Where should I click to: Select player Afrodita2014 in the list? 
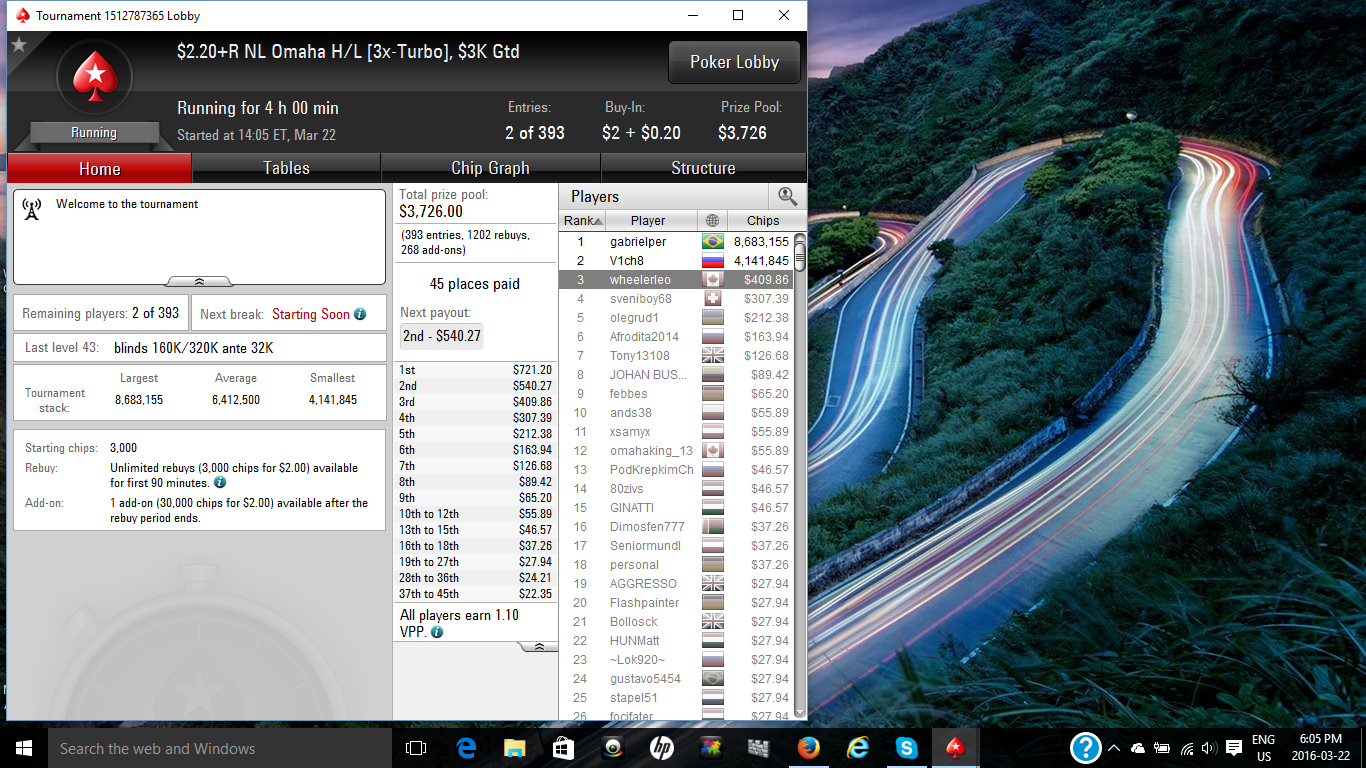pyautogui.click(x=676, y=337)
